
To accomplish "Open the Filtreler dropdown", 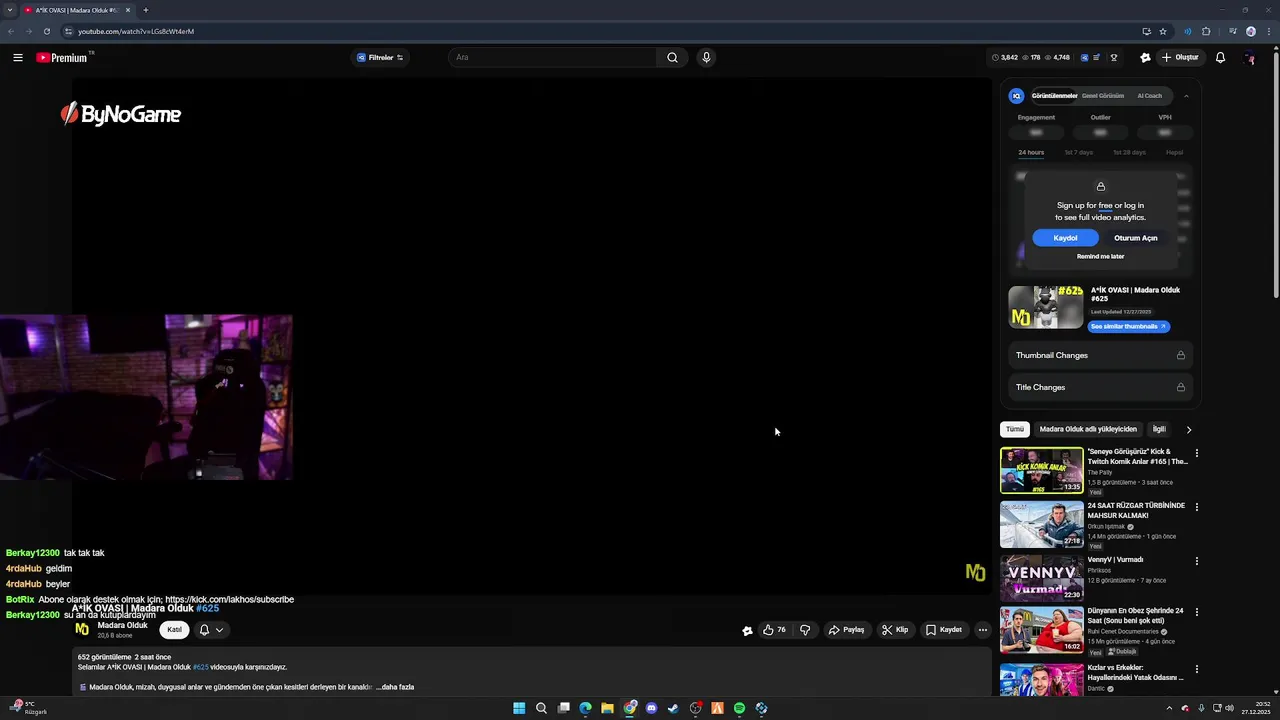I will click(x=380, y=58).
